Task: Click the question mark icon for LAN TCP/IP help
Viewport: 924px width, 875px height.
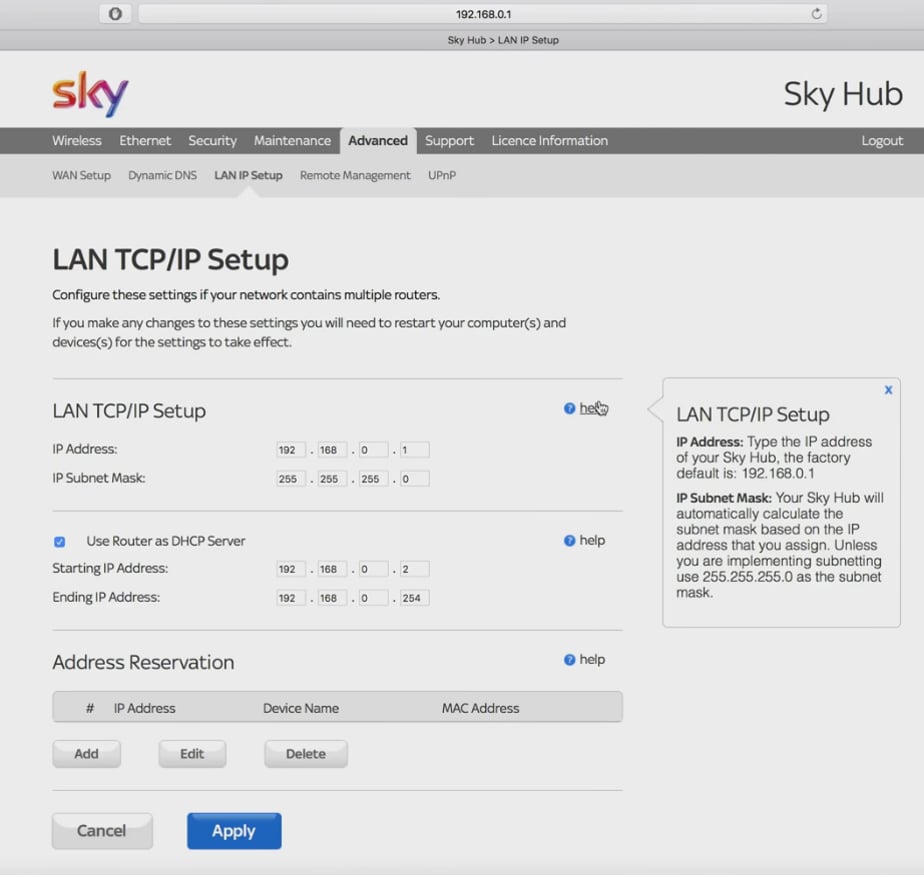Action: pyautogui.click(x=569, y=408)
